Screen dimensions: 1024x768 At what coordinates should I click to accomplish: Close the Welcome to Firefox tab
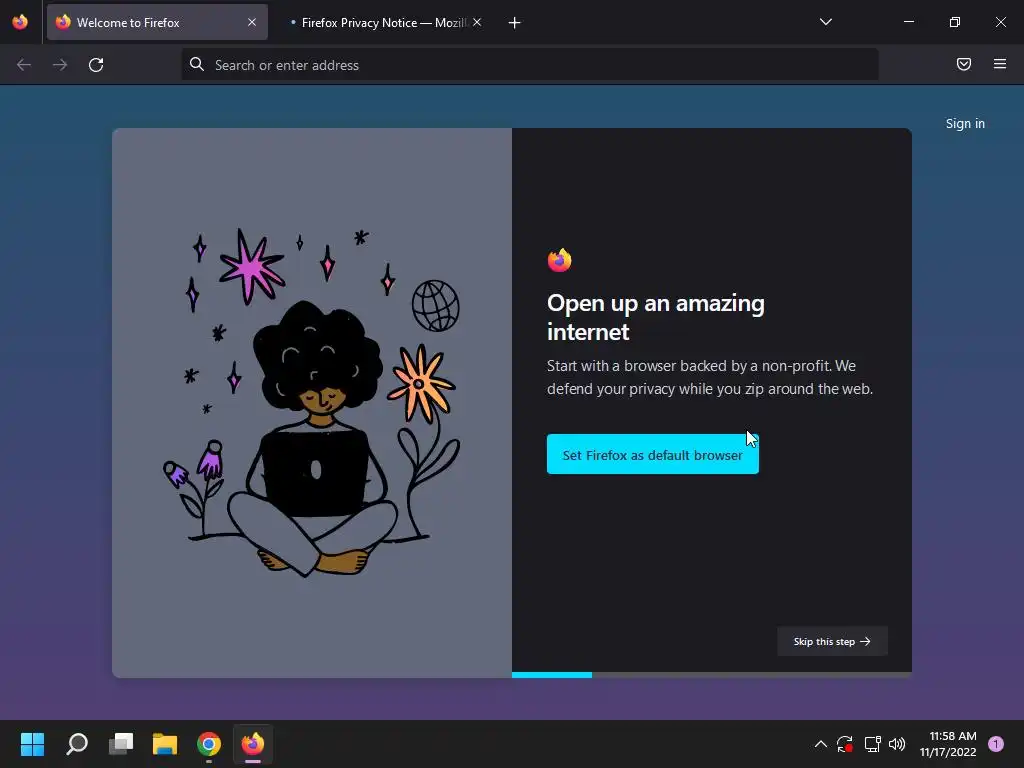point(252,22)
